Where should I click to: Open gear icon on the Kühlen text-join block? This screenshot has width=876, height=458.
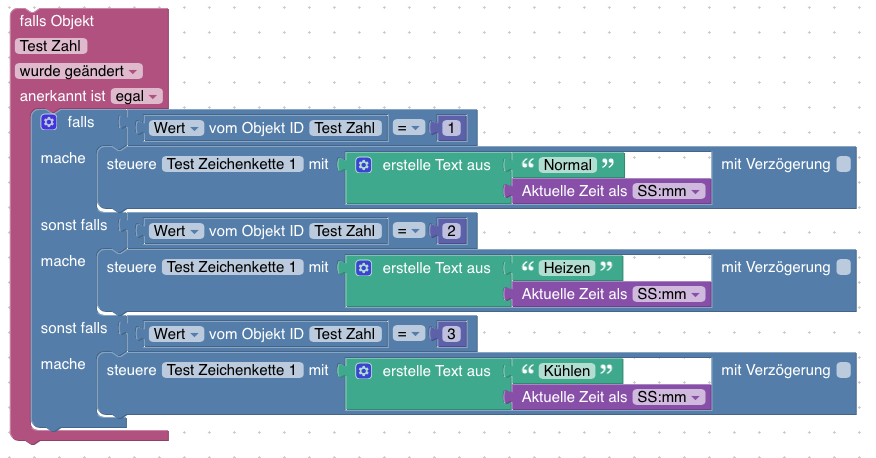pos(364,371)
